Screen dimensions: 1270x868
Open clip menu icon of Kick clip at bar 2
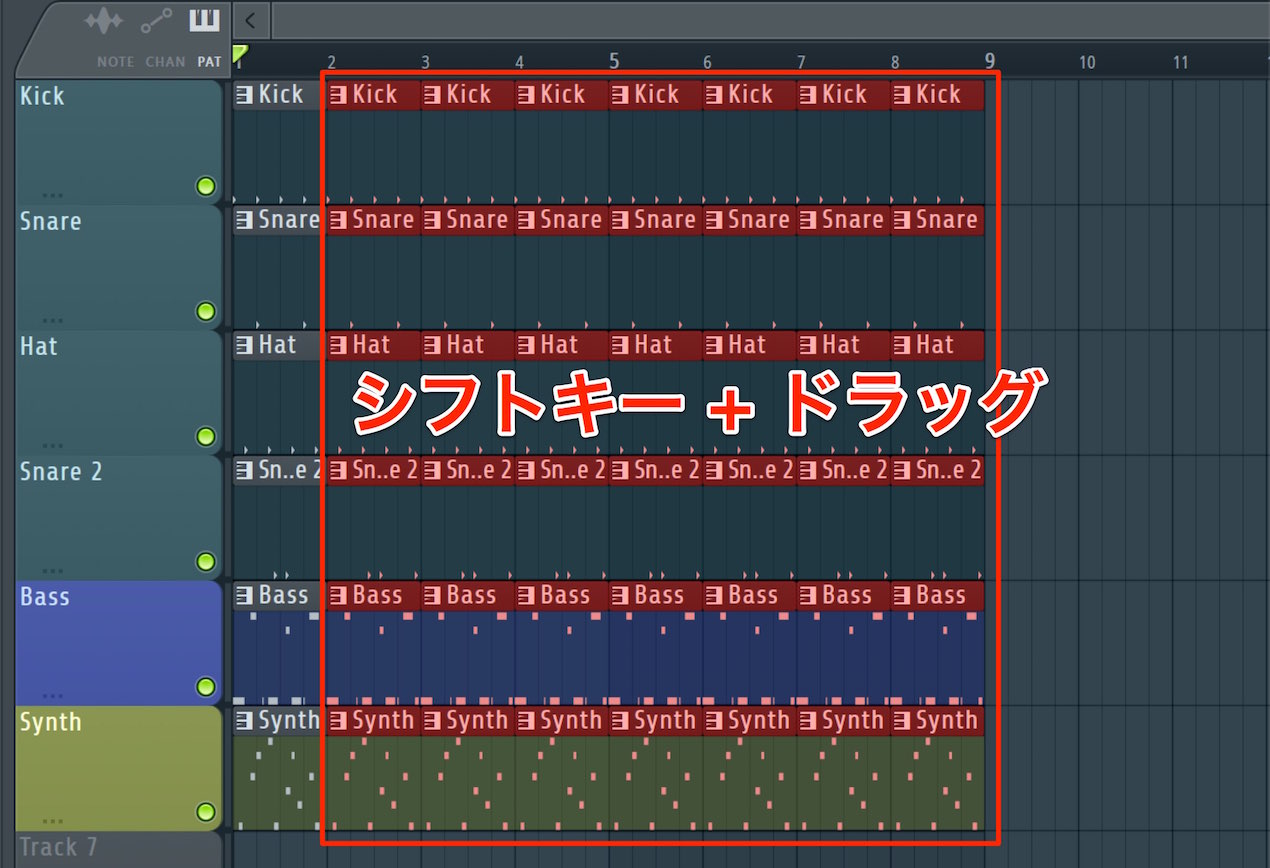pos(339,95)
